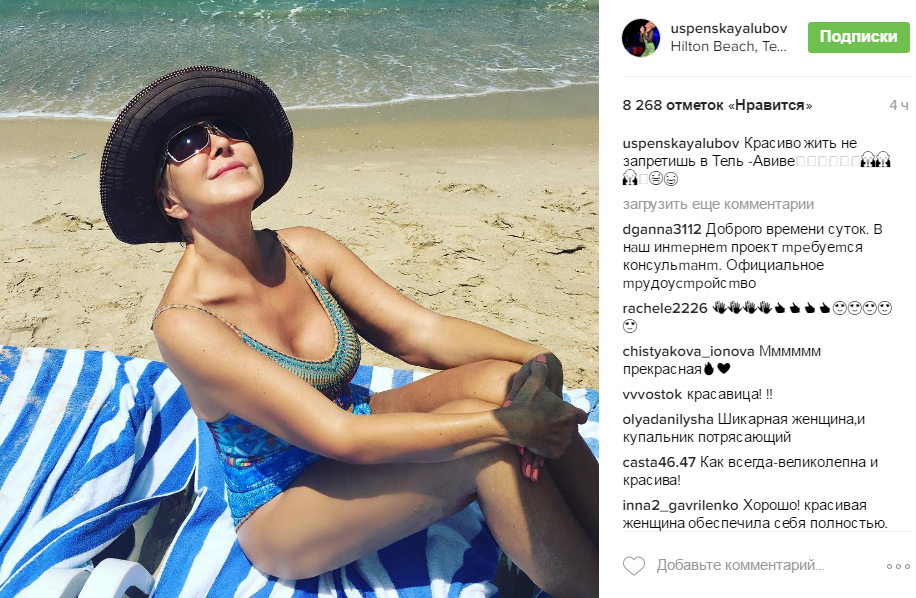Click uspenskayalubov username in the caption

point(681,143)
